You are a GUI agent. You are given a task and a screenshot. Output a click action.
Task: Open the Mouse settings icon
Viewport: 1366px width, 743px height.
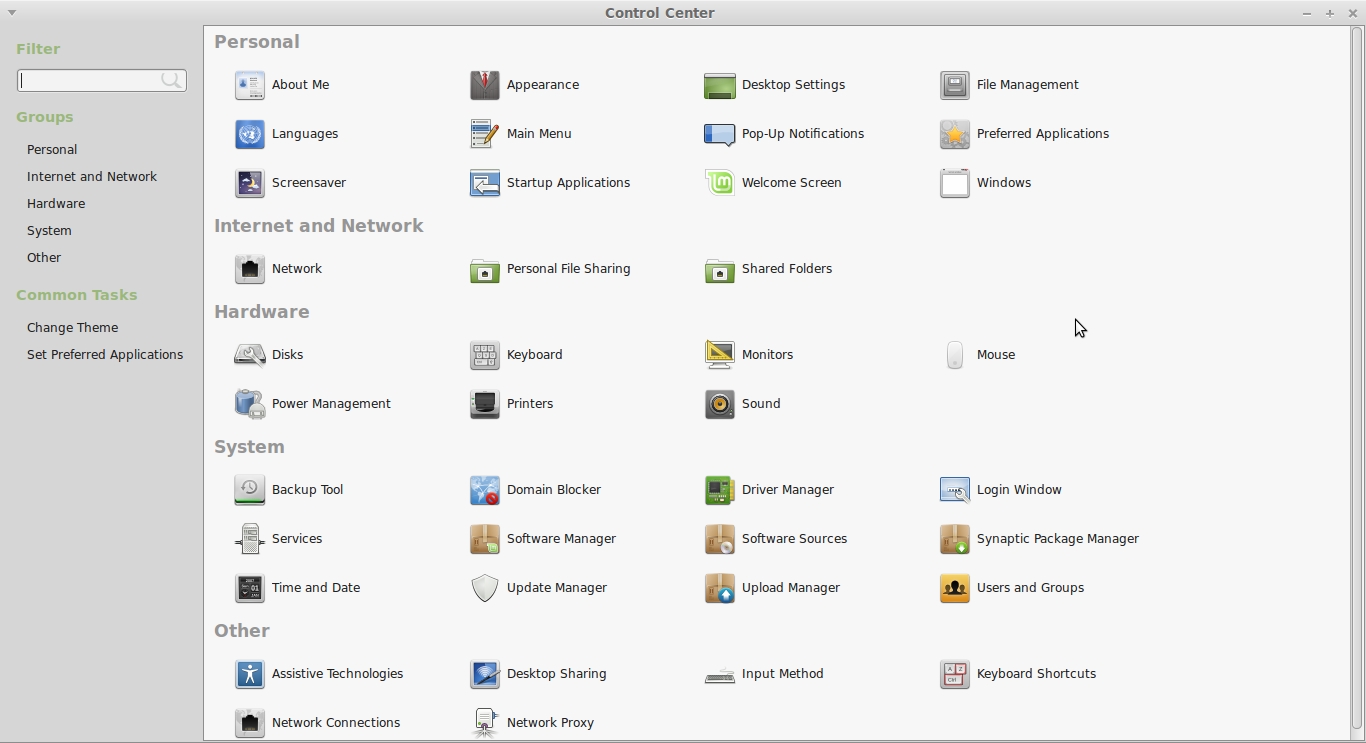pos(954,355)
